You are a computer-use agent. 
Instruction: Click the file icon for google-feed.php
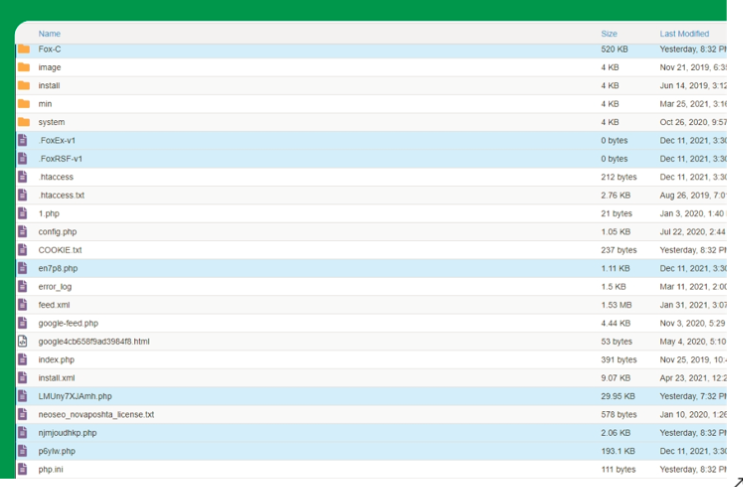[x=22, y=323]
